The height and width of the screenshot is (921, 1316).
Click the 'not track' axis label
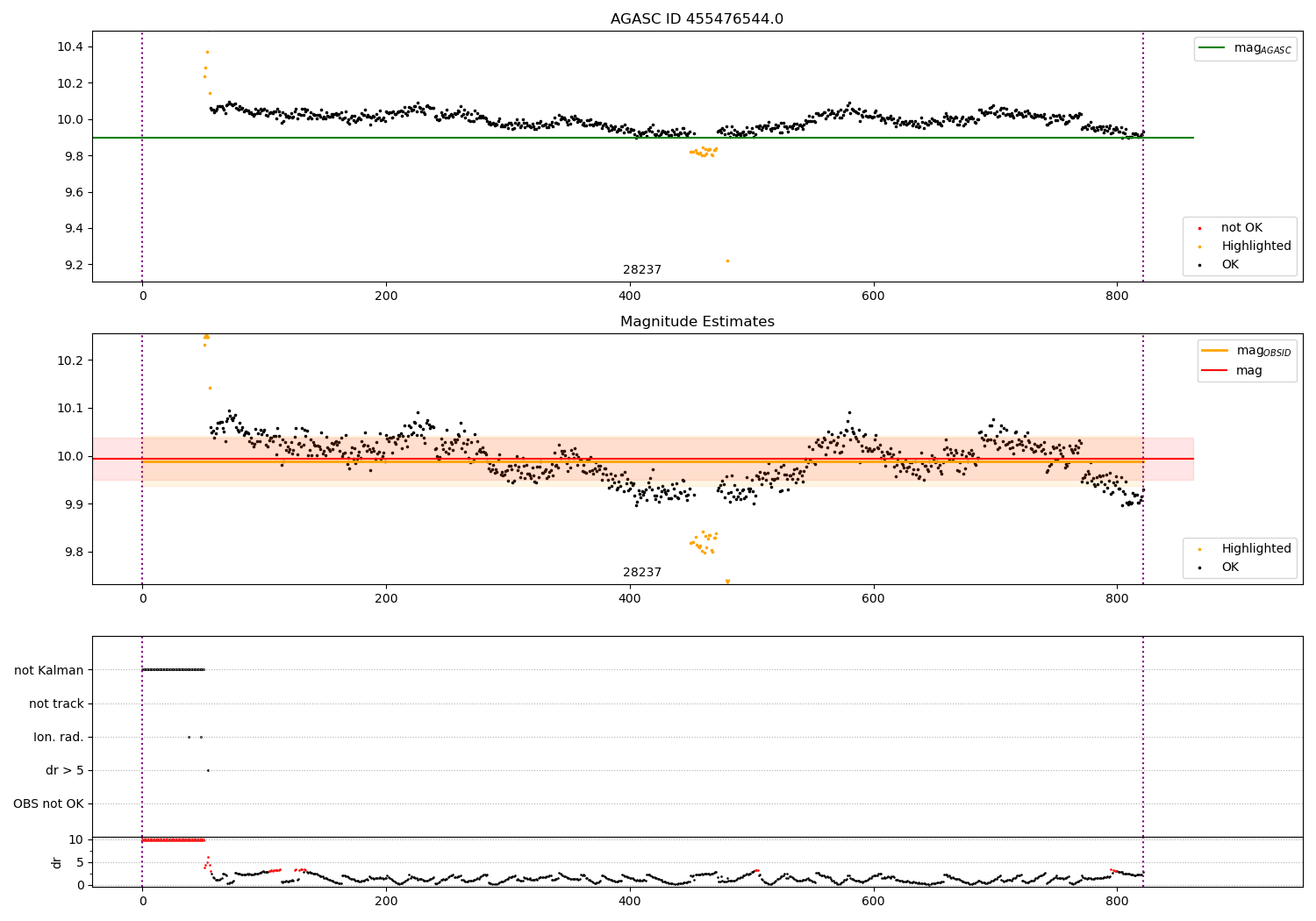click(56, 703)
